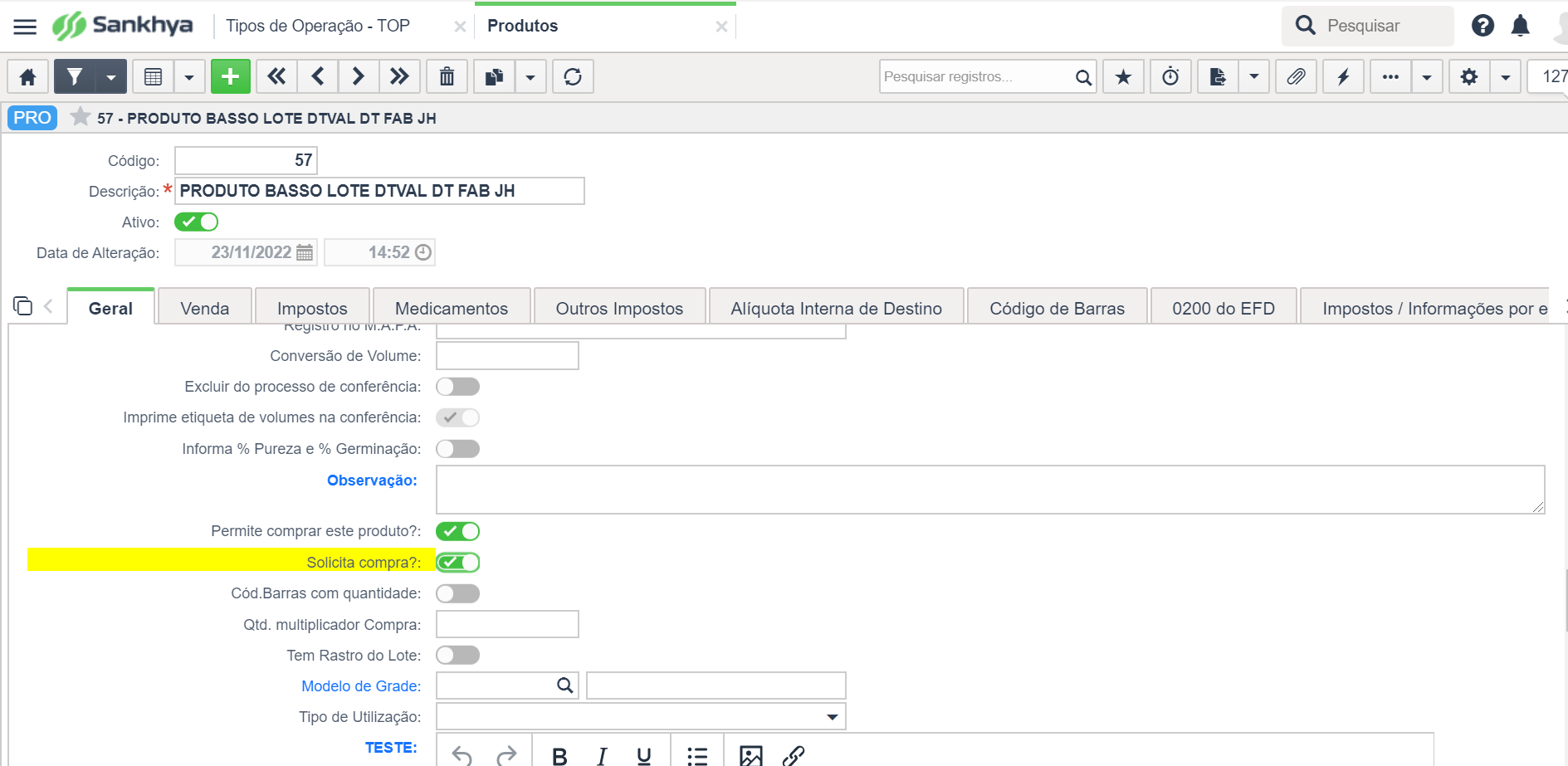Screen dimensions: 1568x766
Task: Click the lightning bolt actions icon
Action: pos(1343,76)
